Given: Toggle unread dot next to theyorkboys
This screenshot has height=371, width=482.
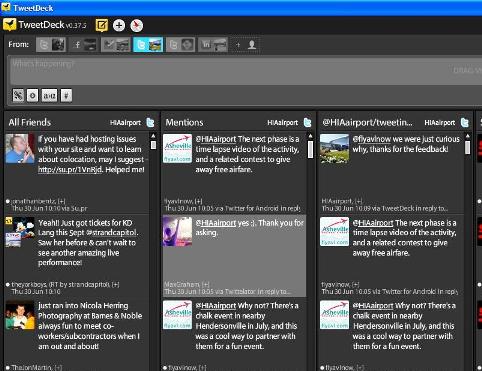Looking at the screenshot, I should click(8, 285).
